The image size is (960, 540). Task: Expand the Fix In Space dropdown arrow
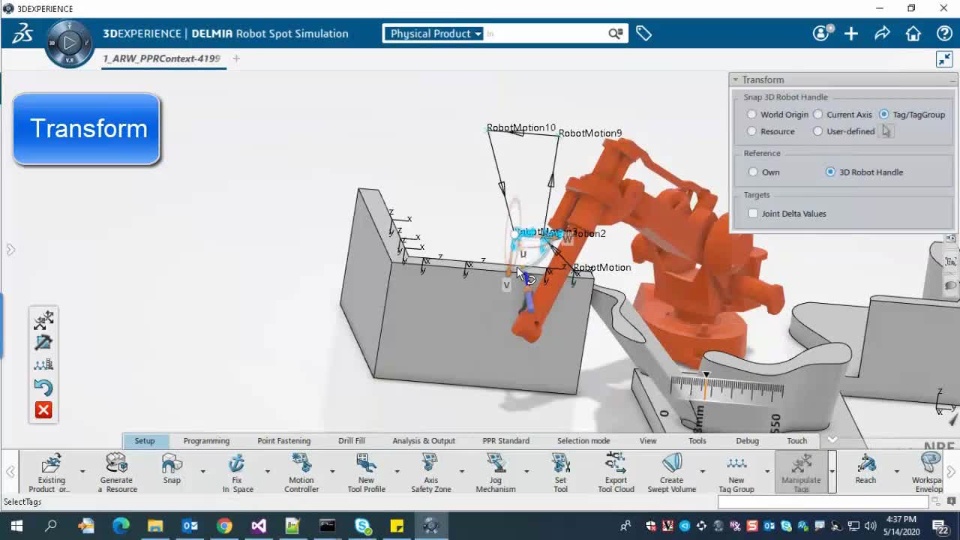click(267, 471)
